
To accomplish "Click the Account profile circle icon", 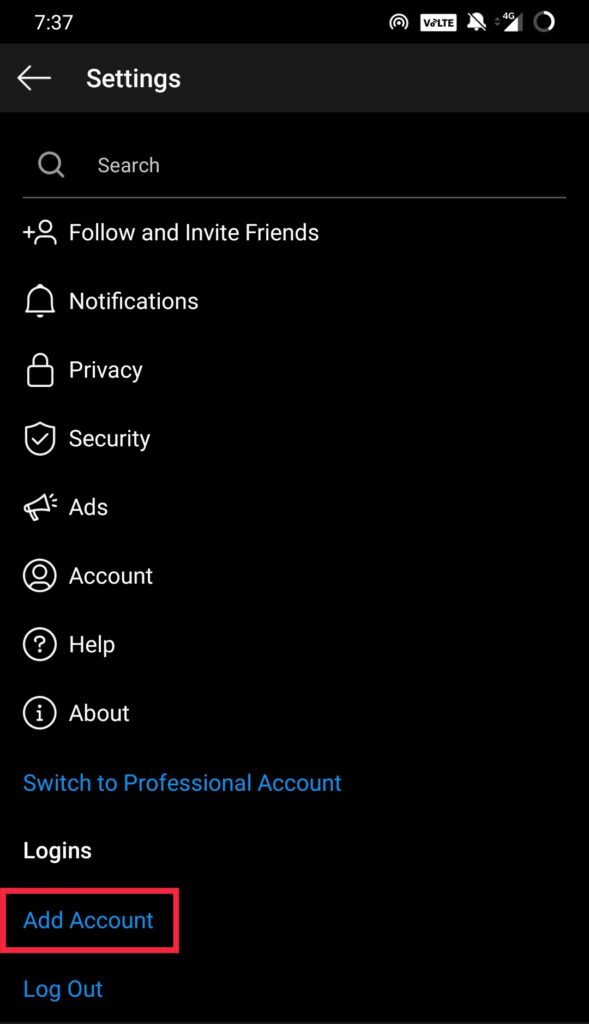I will (x=40, y=575).
